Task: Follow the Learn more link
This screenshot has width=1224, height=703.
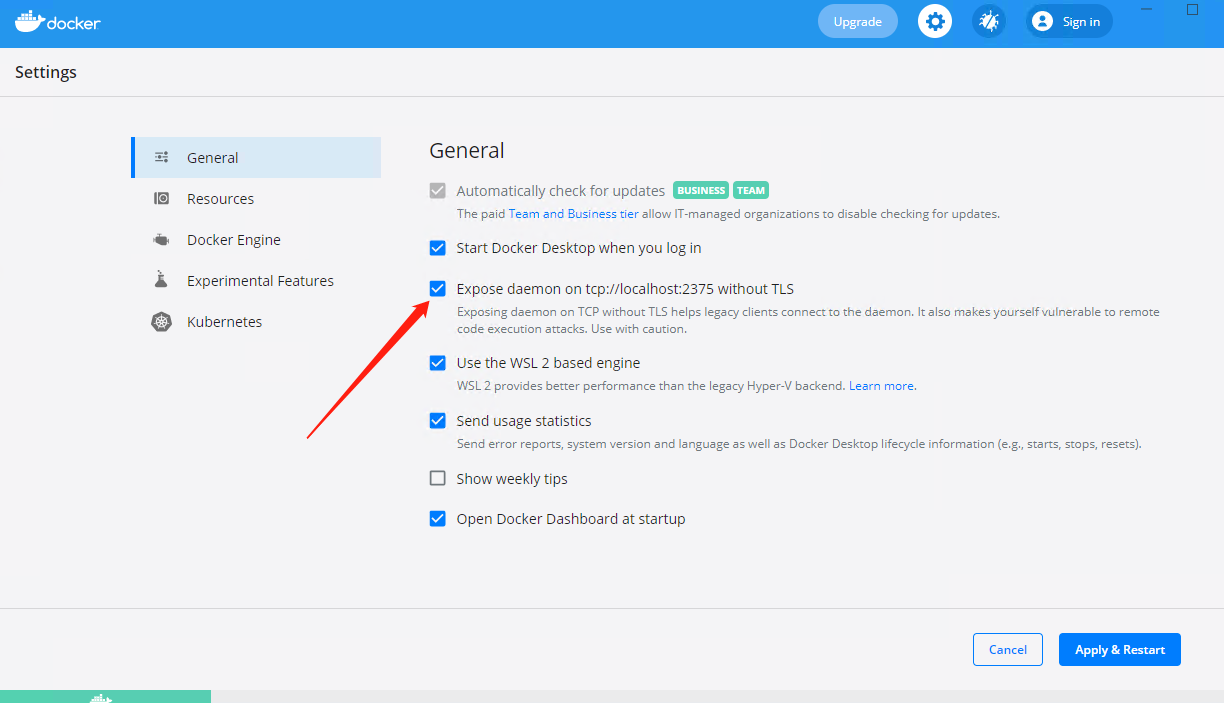Action: pyautogui.click(x=881, y=386)
